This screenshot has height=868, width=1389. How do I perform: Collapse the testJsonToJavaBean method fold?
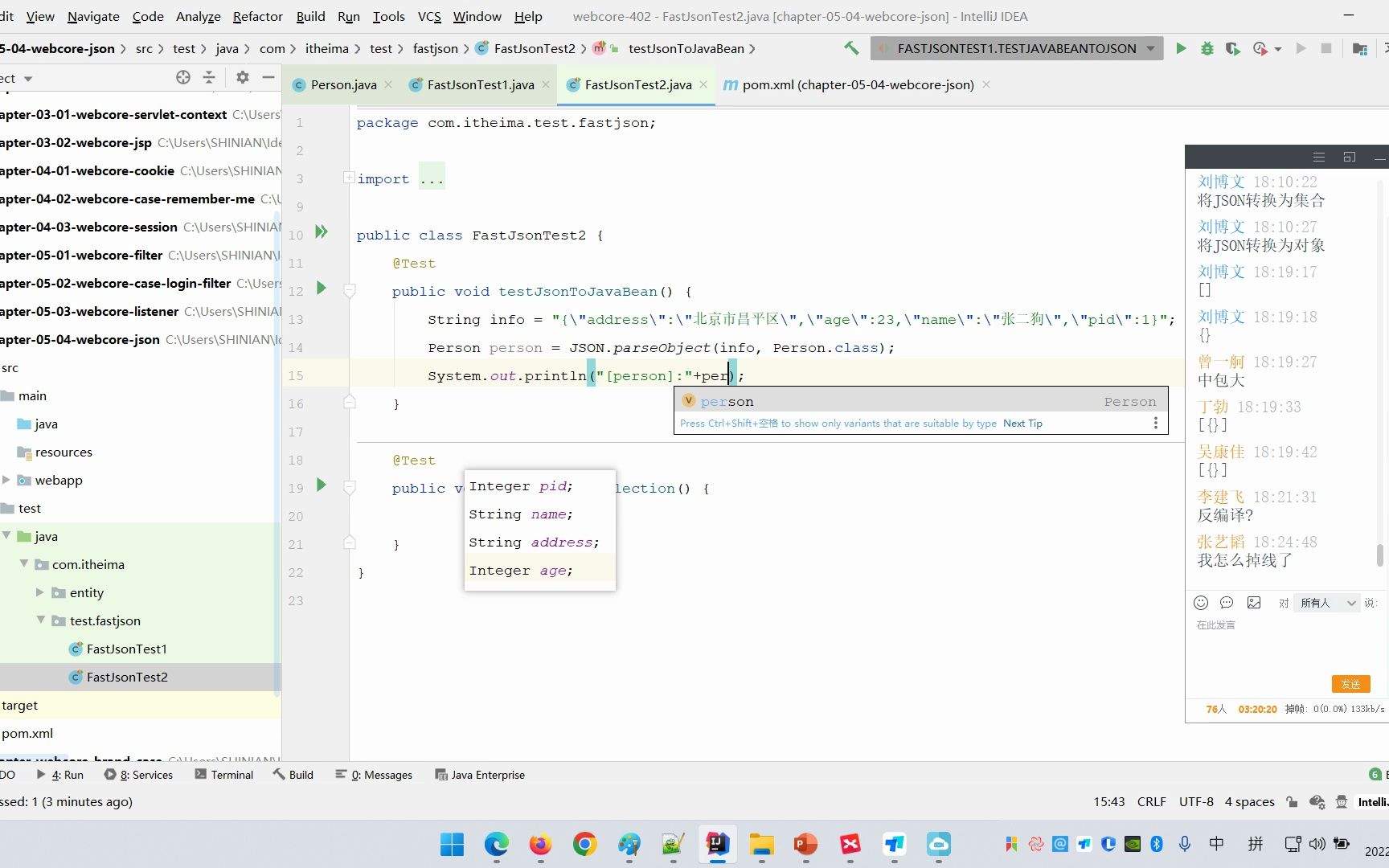click(350, 290)
